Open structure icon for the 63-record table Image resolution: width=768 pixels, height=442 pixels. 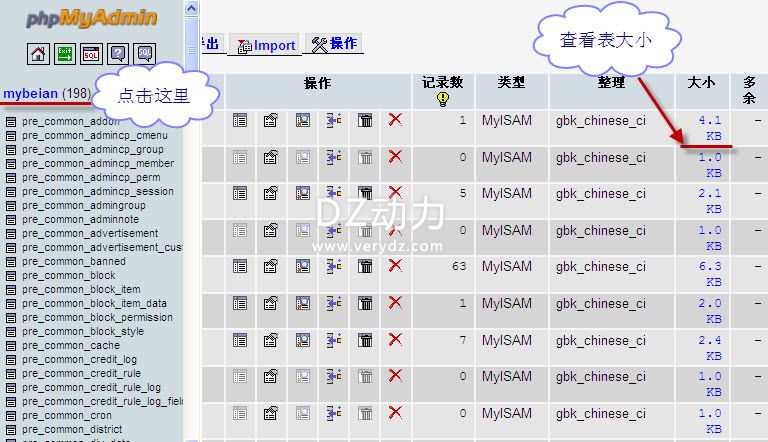point(271,266)
